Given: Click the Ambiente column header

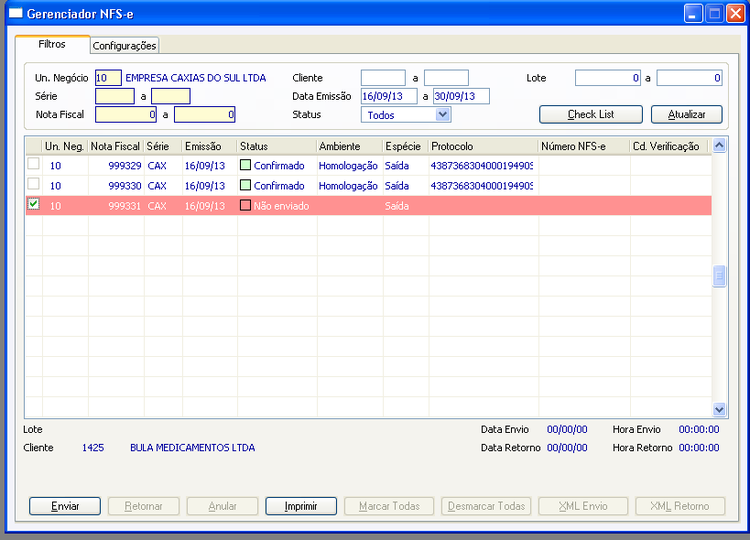Looking at the screenshot, I should pos(350,146).
